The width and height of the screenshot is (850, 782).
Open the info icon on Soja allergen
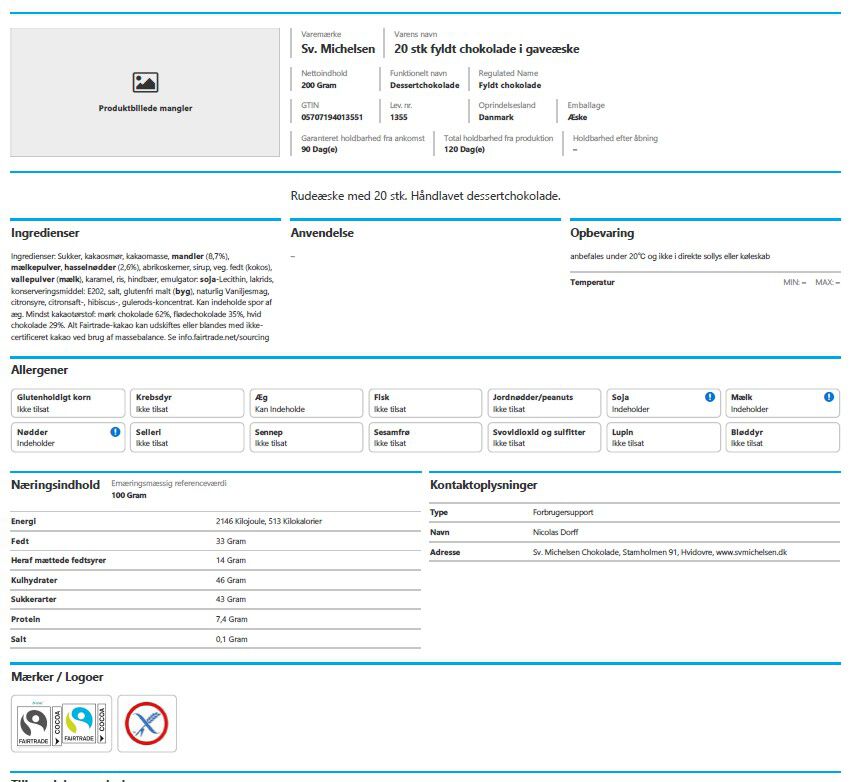pyautogui.click(x=710, y=397)
